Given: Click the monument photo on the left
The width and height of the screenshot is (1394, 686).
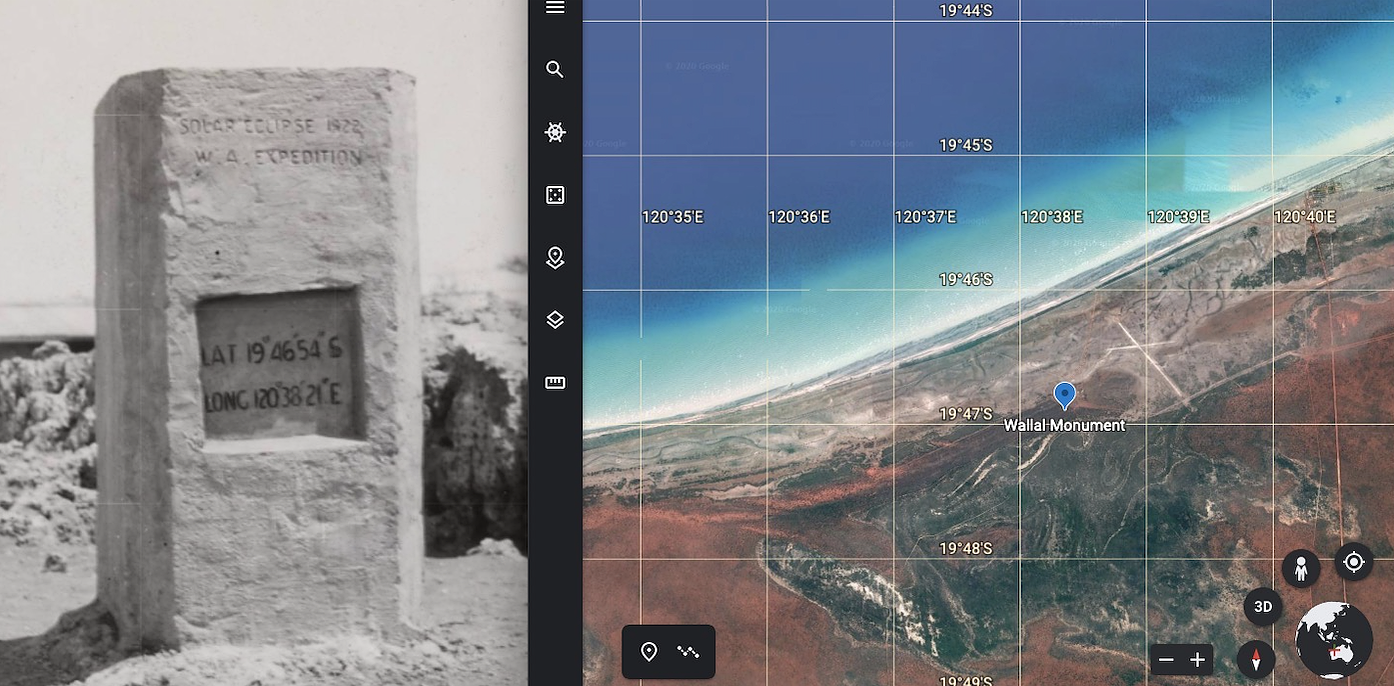Looking at the screenshot, I should 264,343.
